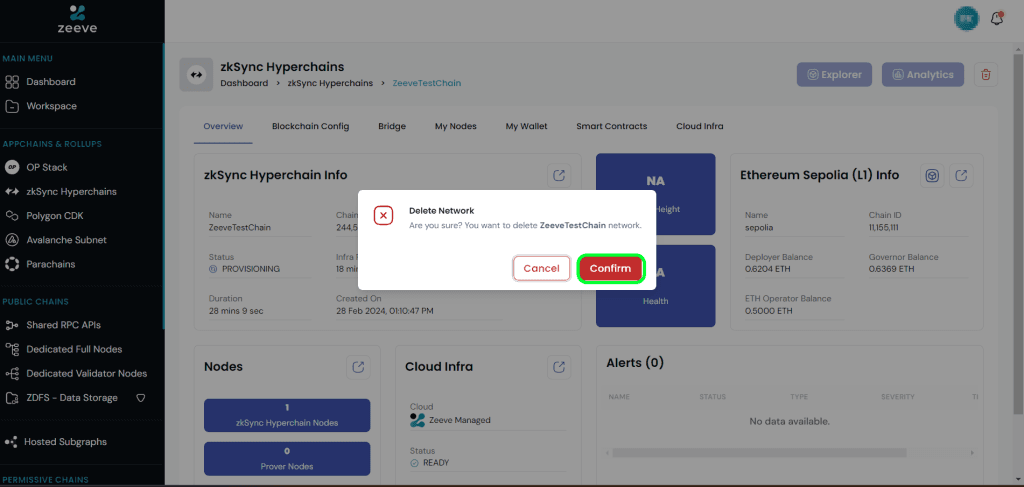Viewport: 1024px width, 487px height.
Task: Click the Governor Balance 0.6369 ETH value
Action: tap(891, 269)
